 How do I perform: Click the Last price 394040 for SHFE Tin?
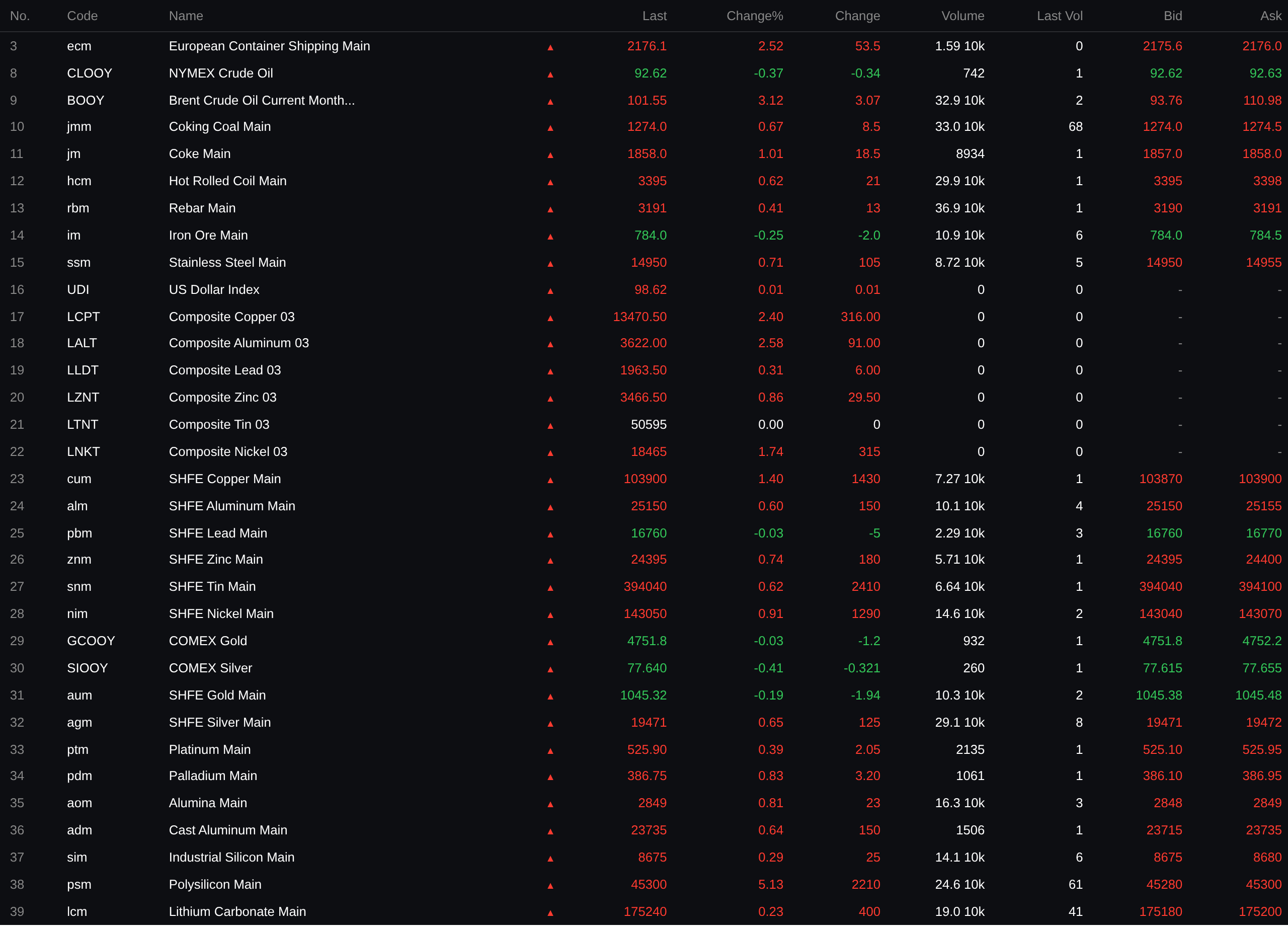tap(645, 586)
